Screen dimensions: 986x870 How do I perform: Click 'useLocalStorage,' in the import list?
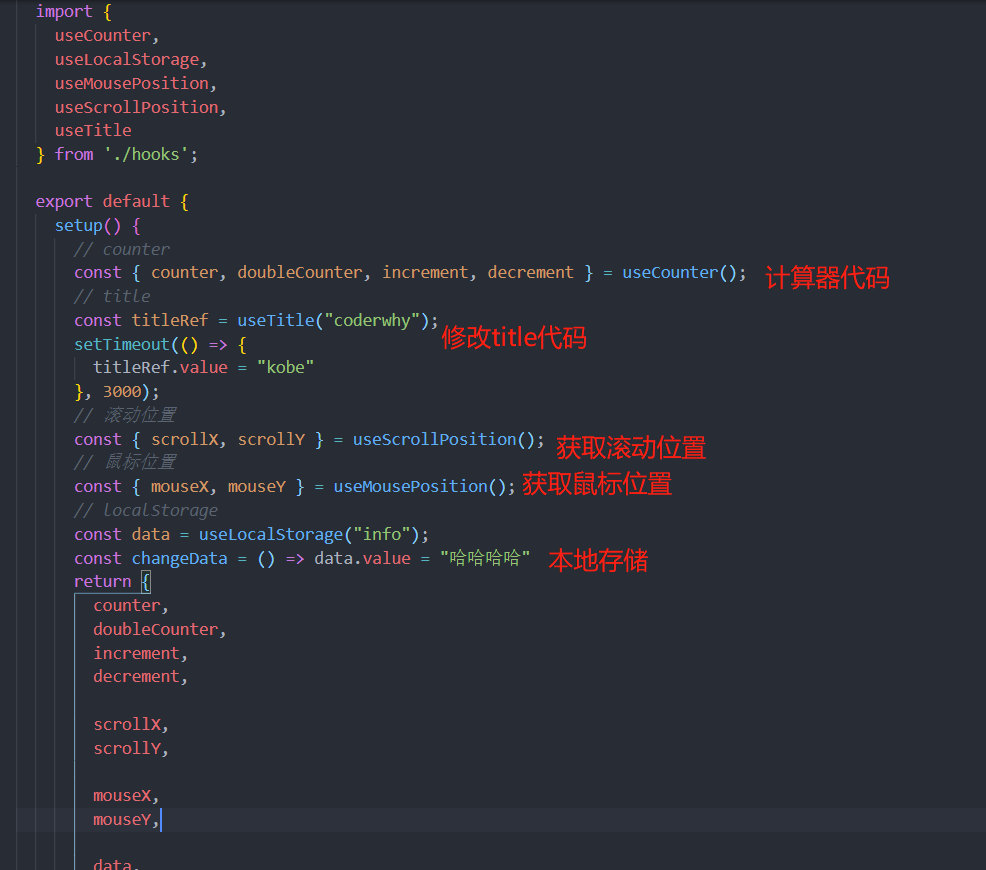coord(131,60)
